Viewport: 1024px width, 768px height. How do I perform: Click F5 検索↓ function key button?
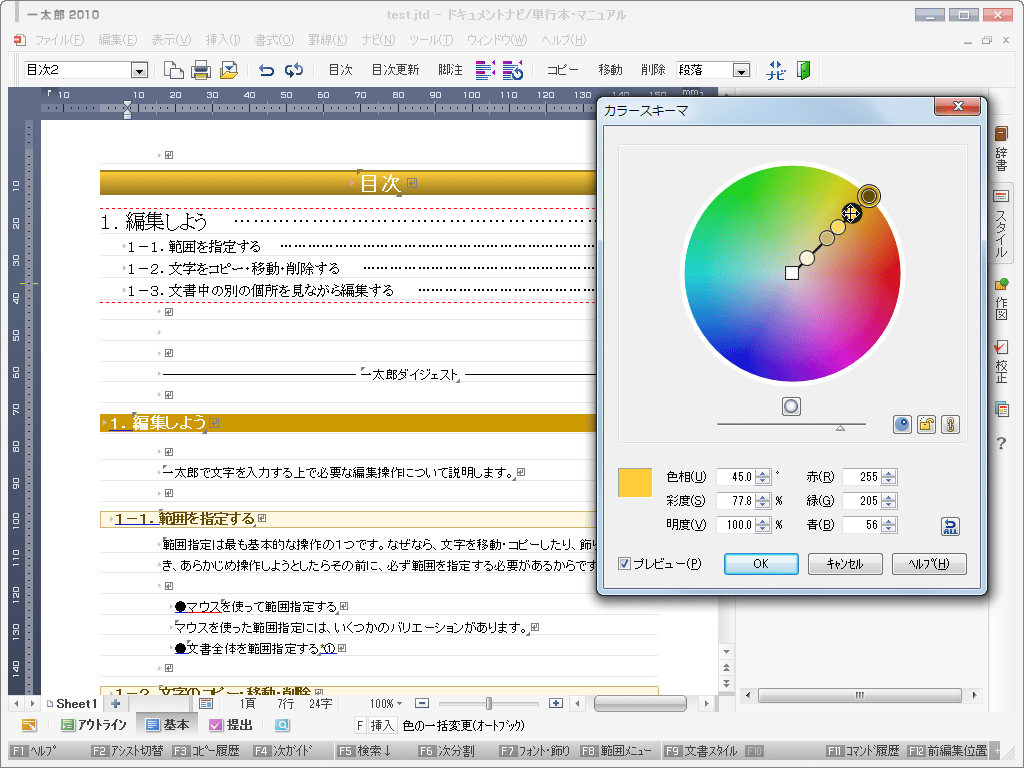pyautogui.click(x=364, y=751)
